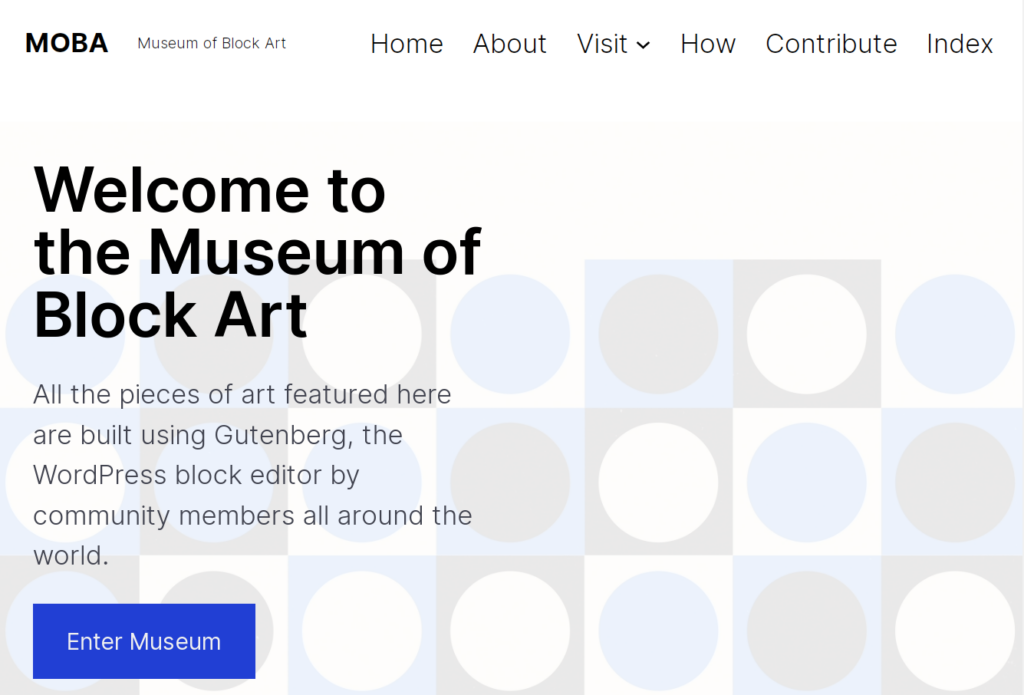Expand the chevron next to Visit
The width and height of the screenshot is (1024, 695).
tap(643, 45)
